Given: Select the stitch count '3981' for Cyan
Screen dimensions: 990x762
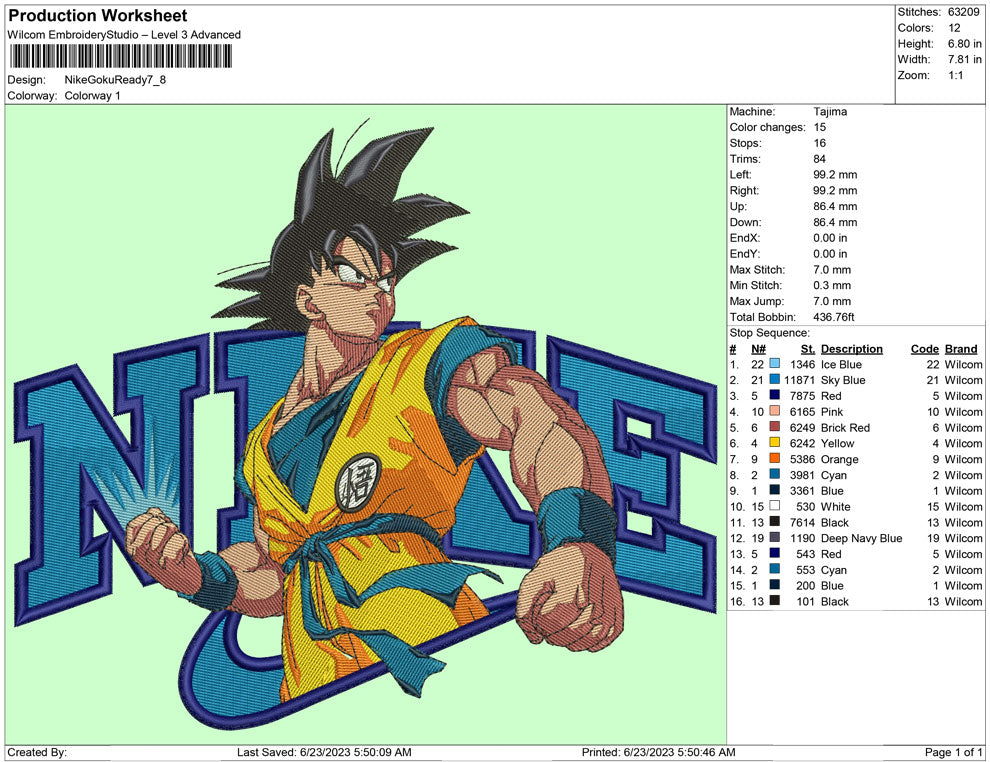Looking at the screenshot, I should click(802, 475).
